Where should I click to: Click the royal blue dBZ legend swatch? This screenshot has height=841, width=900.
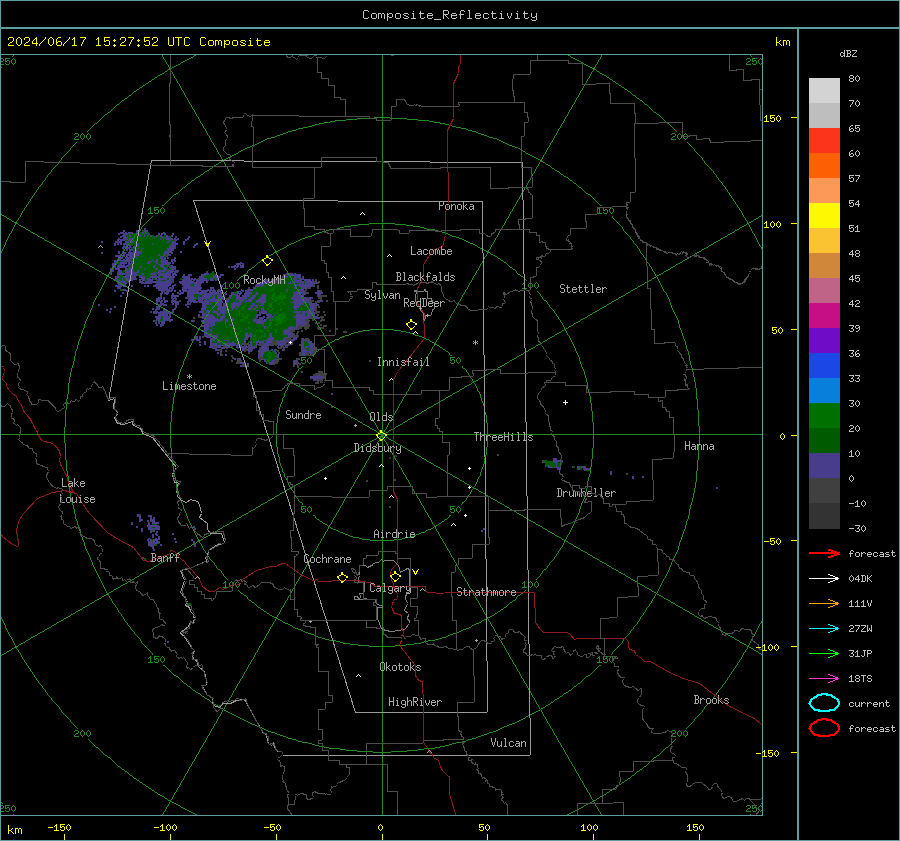pos(824,365)
